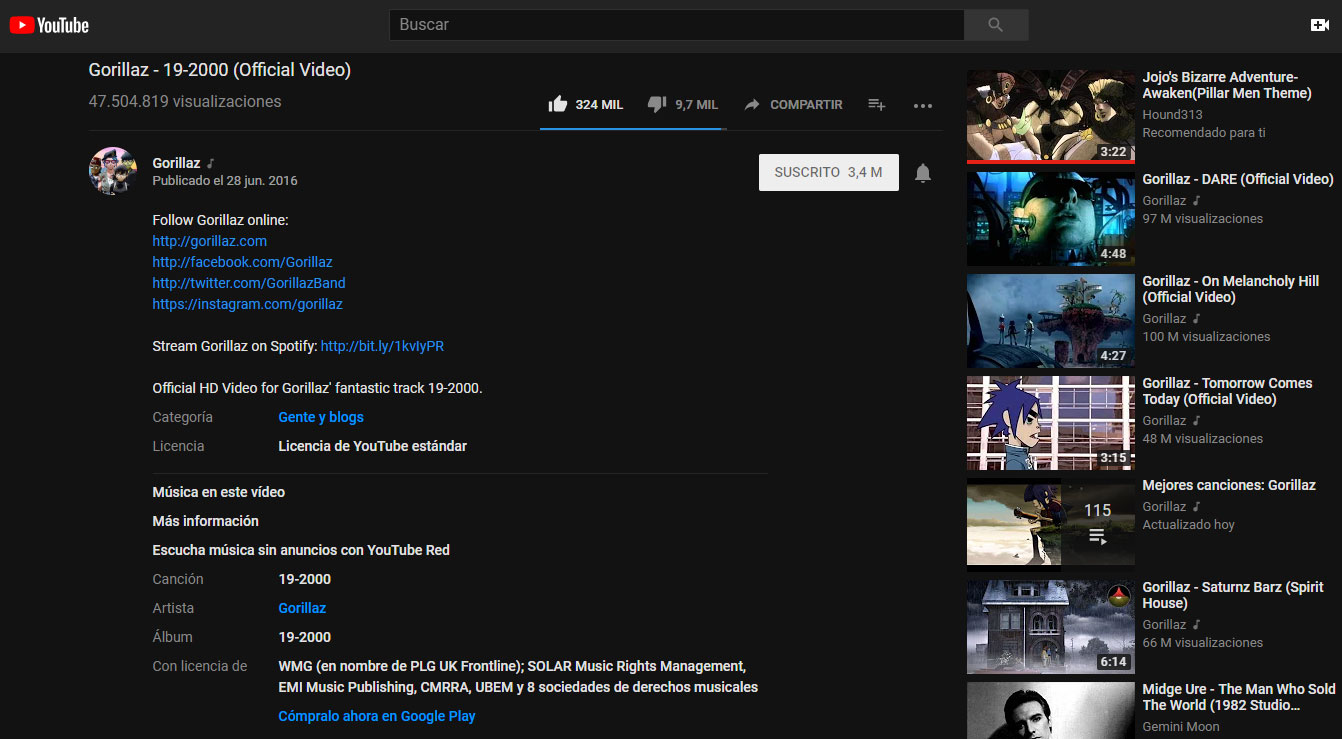
Task: Click the search magnifier button
Action: tap(995, 25)
